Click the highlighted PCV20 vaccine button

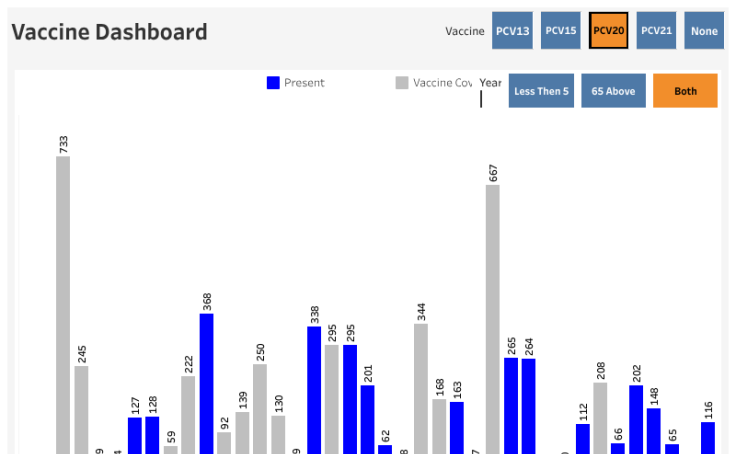click(608, 31)
